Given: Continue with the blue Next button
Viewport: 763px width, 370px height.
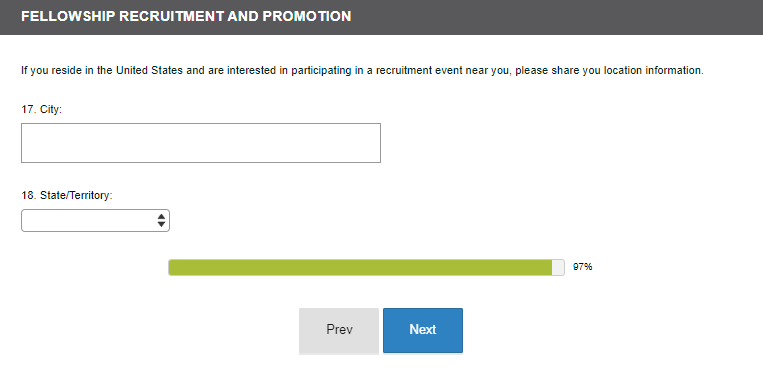Looking at the screenshot, I should pyautogui.click(x=423, y=330).
